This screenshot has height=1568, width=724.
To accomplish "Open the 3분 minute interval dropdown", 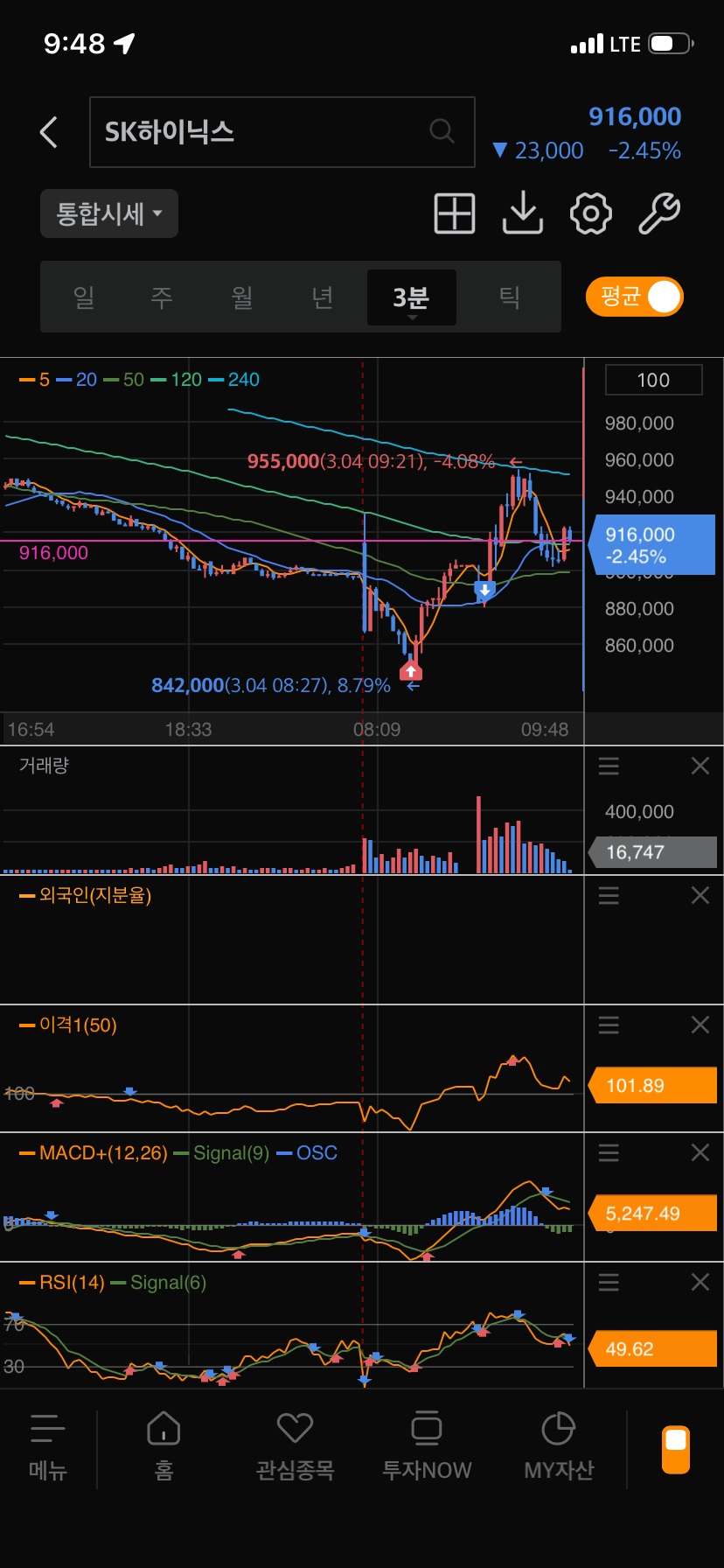I will click(411, 297).
